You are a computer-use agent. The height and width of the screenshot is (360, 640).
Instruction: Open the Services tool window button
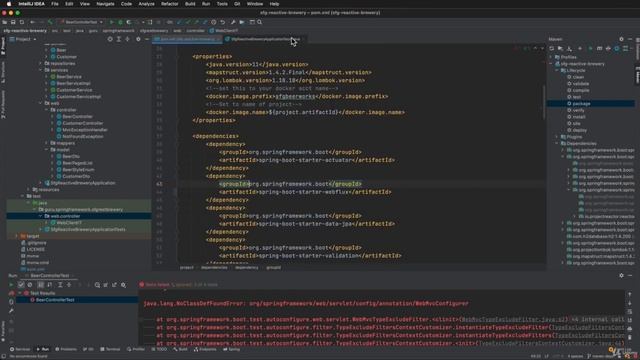pos(20,349)
